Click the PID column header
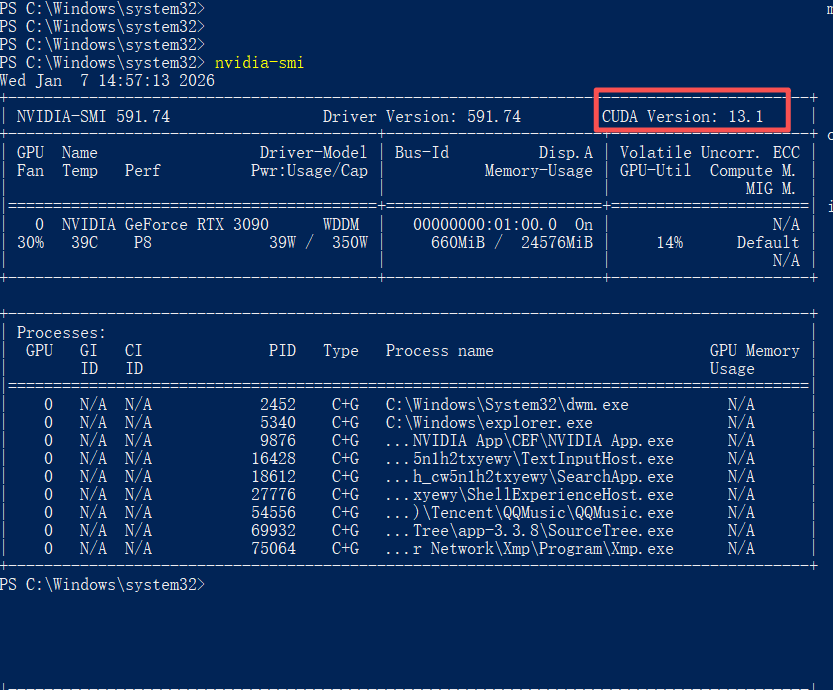 (282, 351)
